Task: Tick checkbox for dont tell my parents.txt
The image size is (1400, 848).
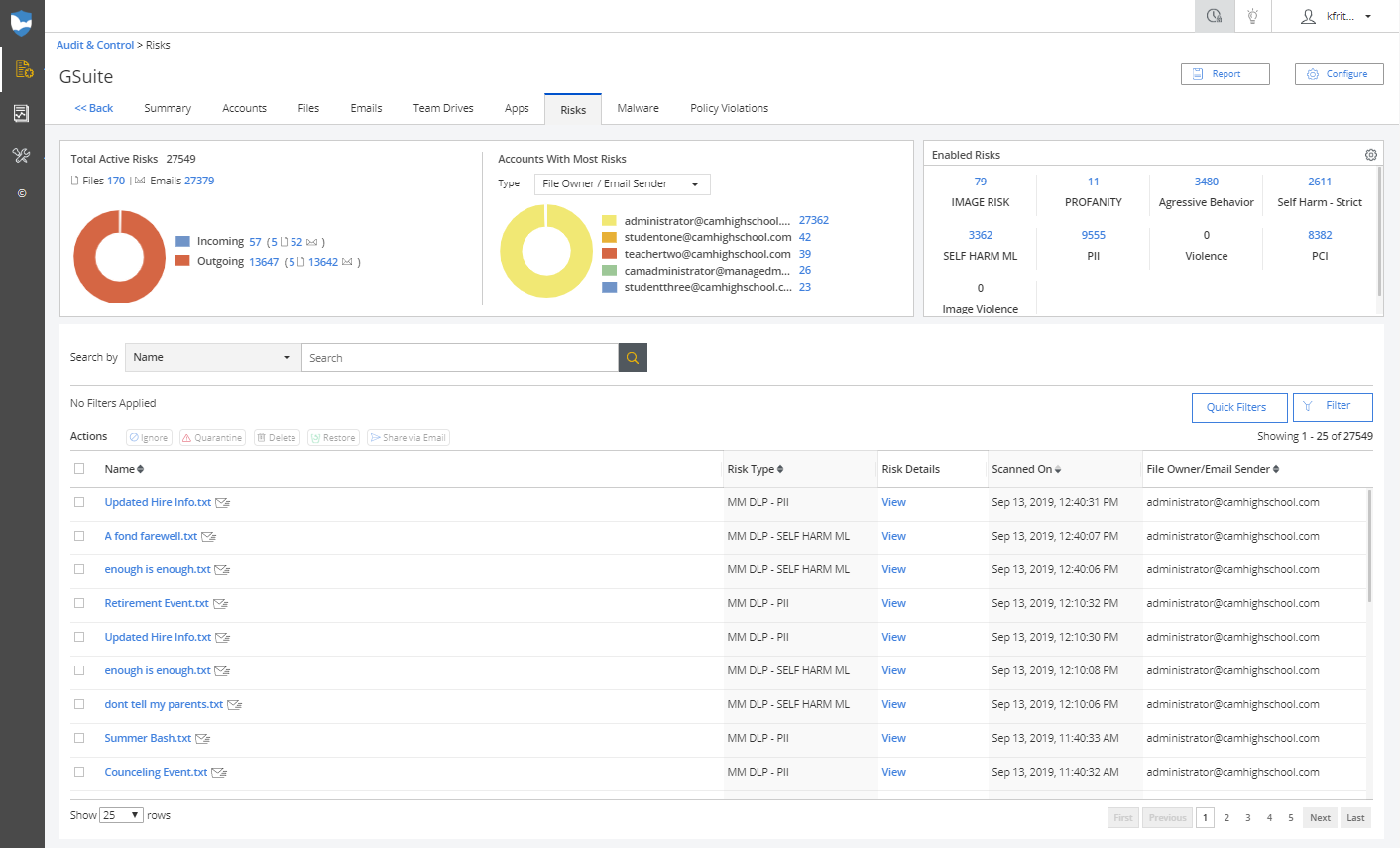Action: coord(79,704)
